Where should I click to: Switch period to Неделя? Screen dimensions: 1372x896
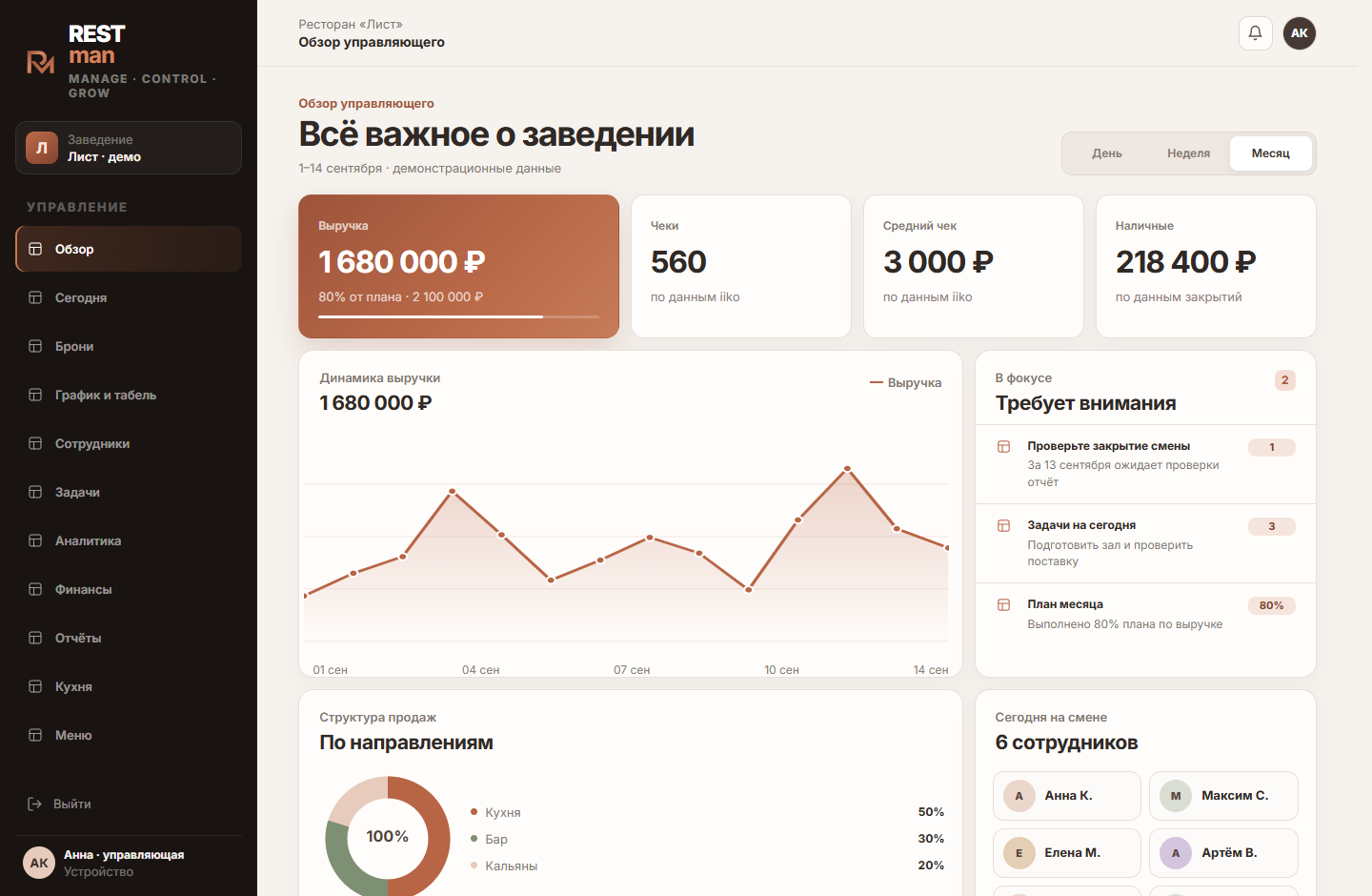coord(1189,153)
